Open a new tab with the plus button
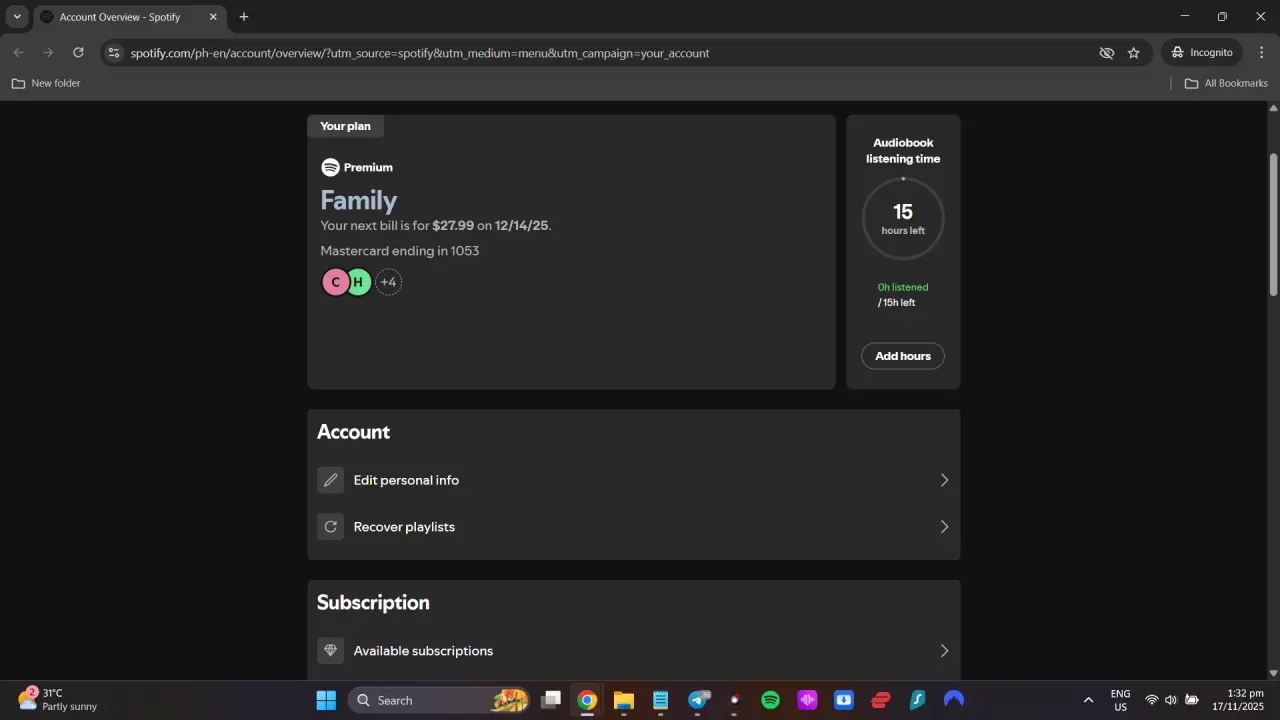This screenshot has width=1280, height=720. pyautogui.click(x=243, y=17)
